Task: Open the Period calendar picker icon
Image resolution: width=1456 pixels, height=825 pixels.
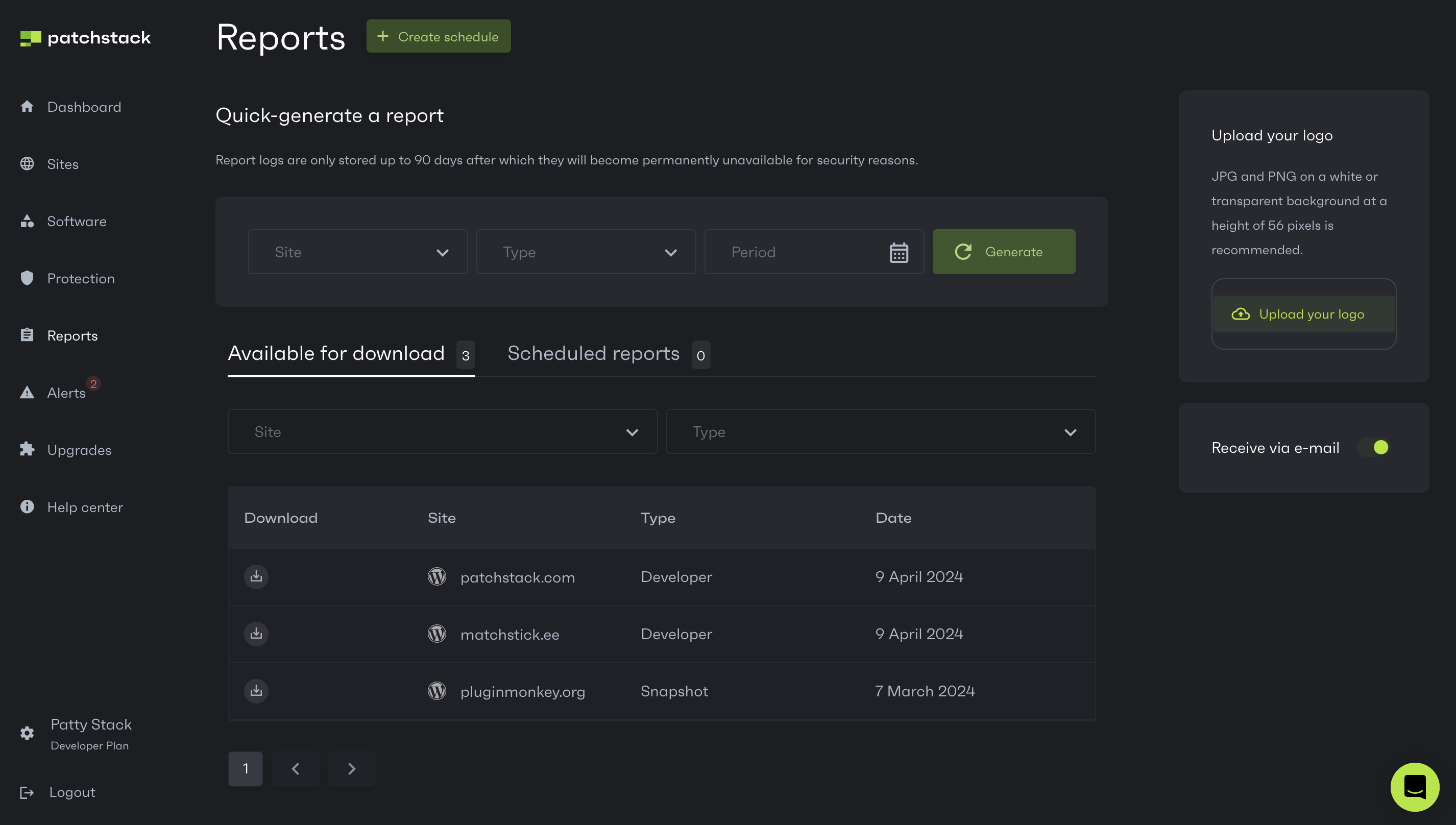Action: click(x=899, y=252)
